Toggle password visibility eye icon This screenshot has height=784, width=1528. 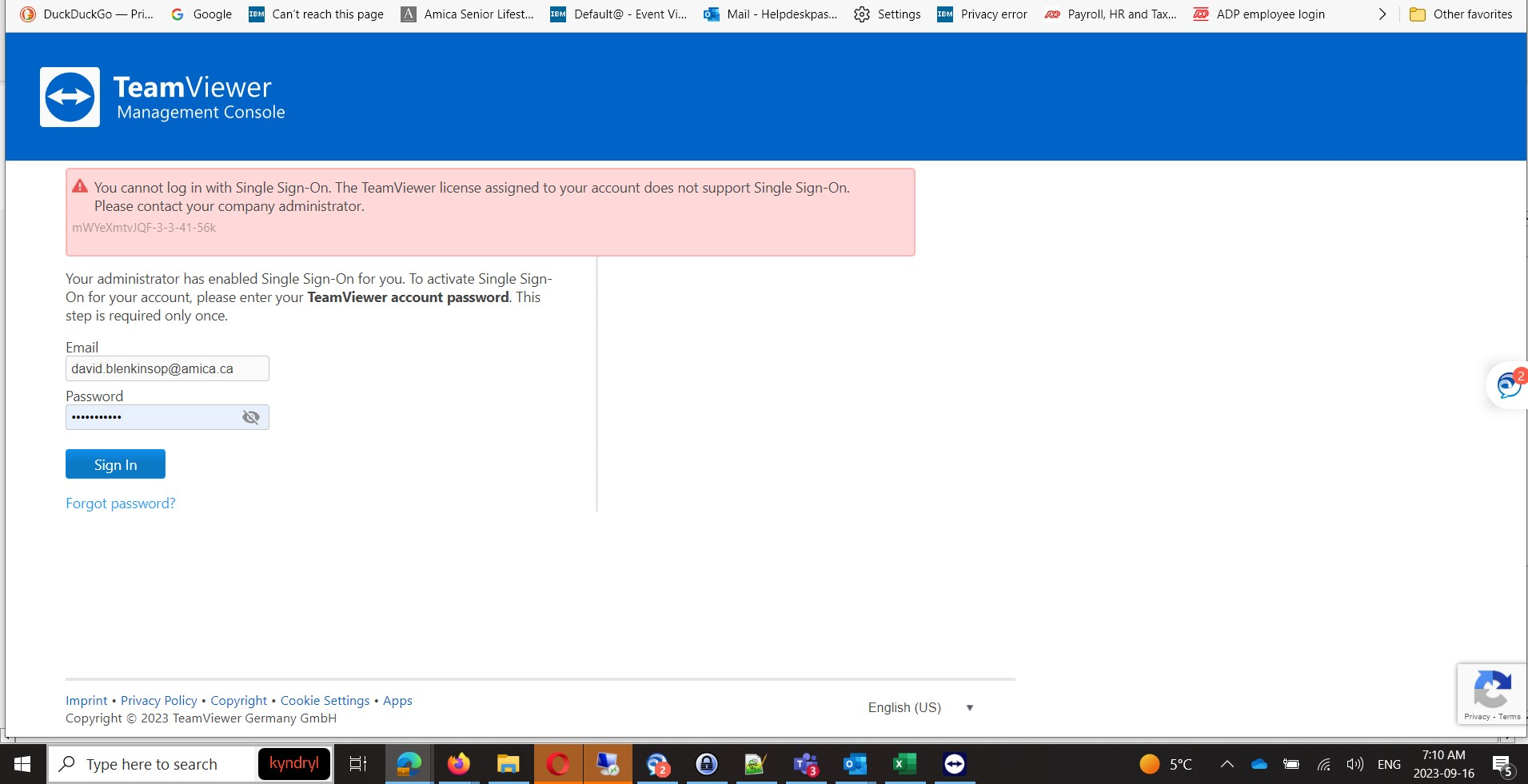pyautogui.click(x=251, y=417)
